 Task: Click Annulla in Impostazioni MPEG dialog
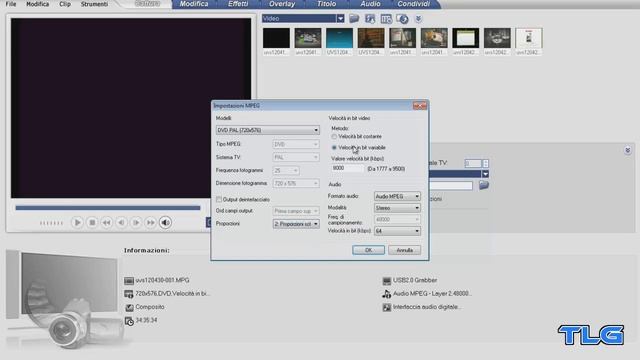click(404, 250)
